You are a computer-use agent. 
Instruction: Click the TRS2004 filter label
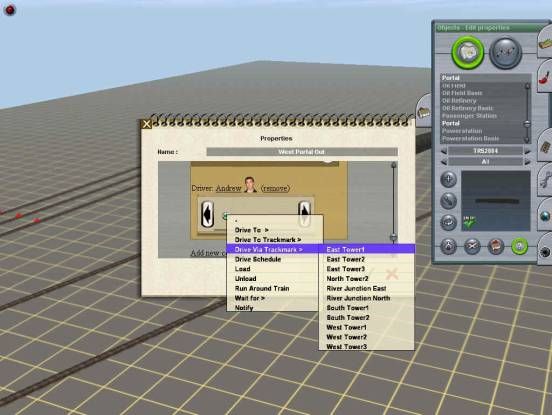485,151
